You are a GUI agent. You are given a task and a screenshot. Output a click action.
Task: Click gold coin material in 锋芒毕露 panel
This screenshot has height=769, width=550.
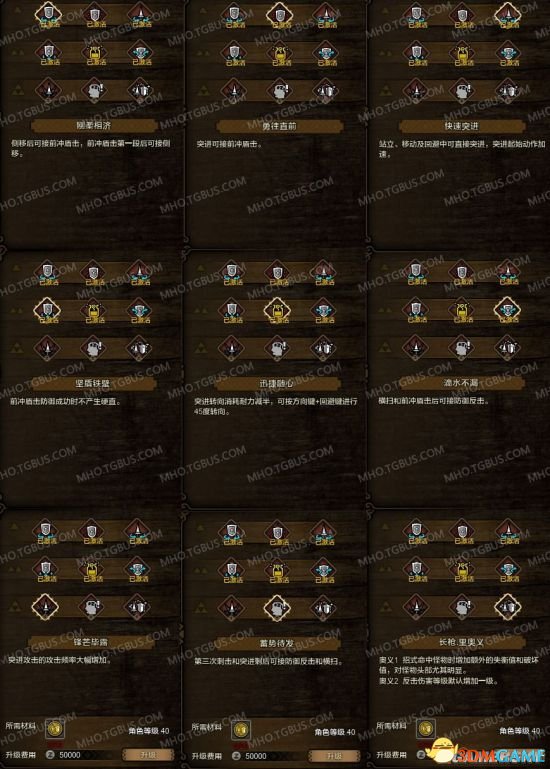(55, 729)
